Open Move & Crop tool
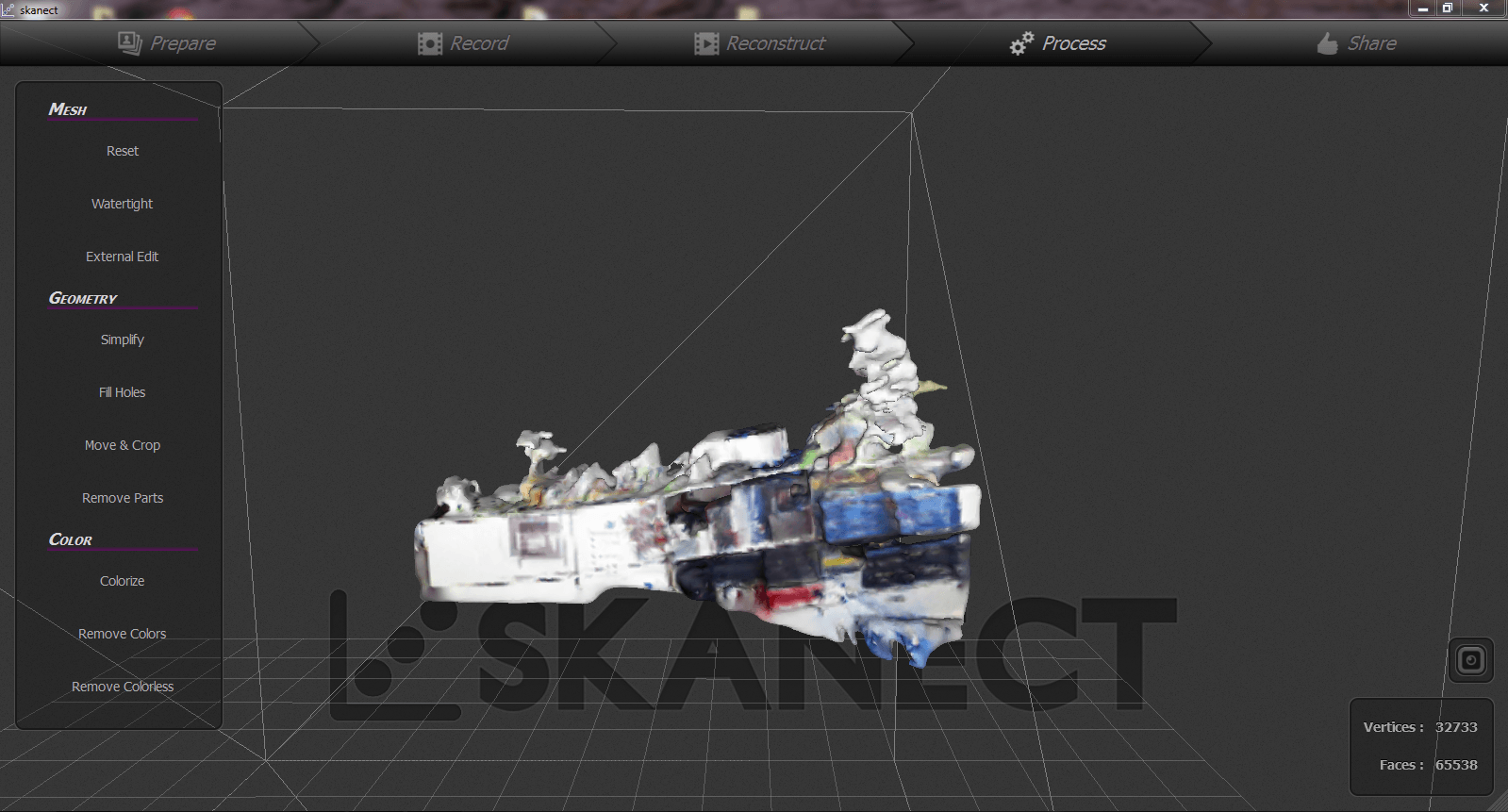 [123, 445]
